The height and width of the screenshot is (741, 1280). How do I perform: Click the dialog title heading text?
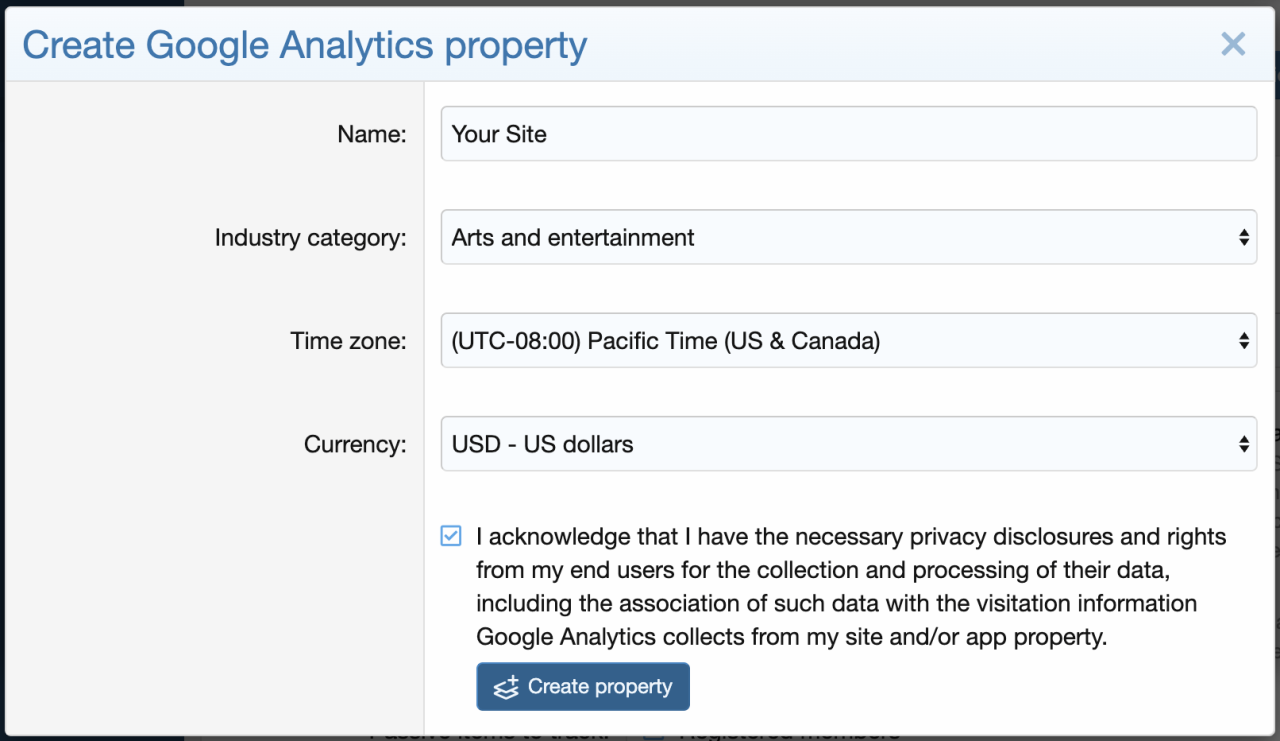(x=304, y=45)
